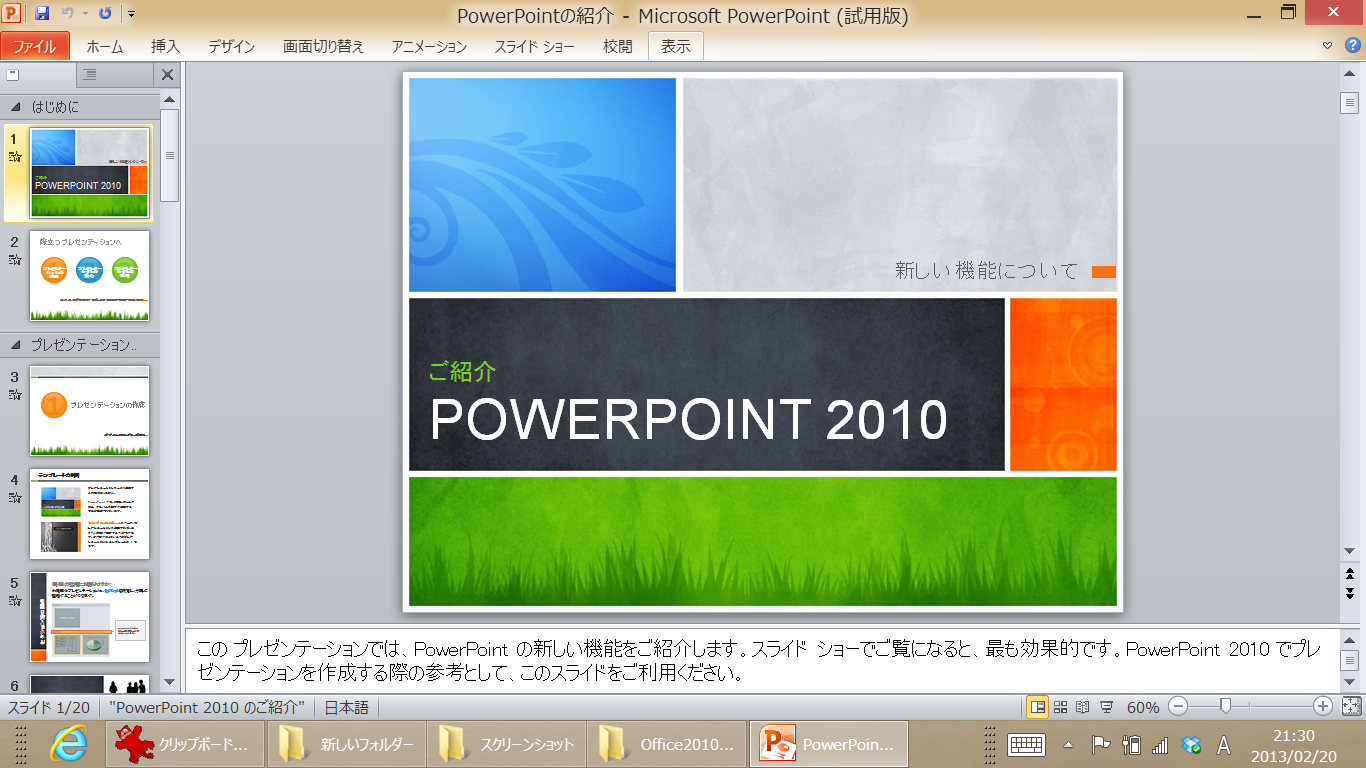Click the thumbnail pane scroll-up arrow

coord(169,99)
